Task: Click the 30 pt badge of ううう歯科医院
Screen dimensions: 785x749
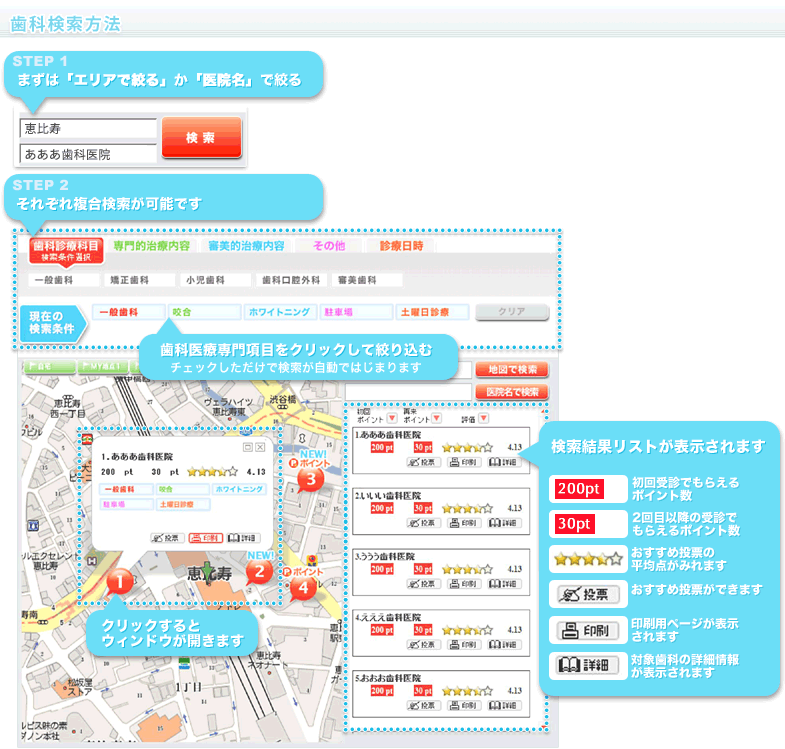Action: 423,569
